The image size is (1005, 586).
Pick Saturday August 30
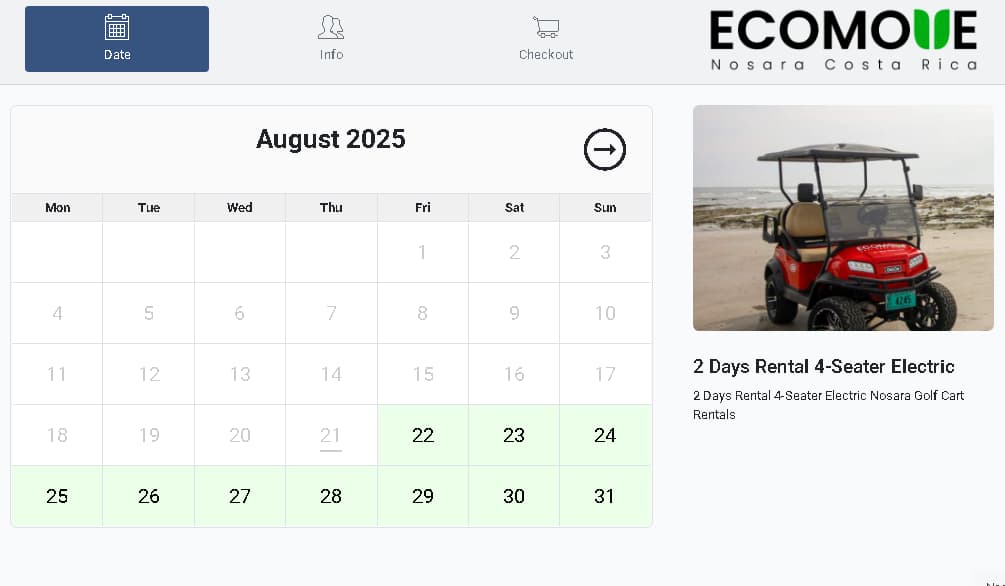pos(514,496)
